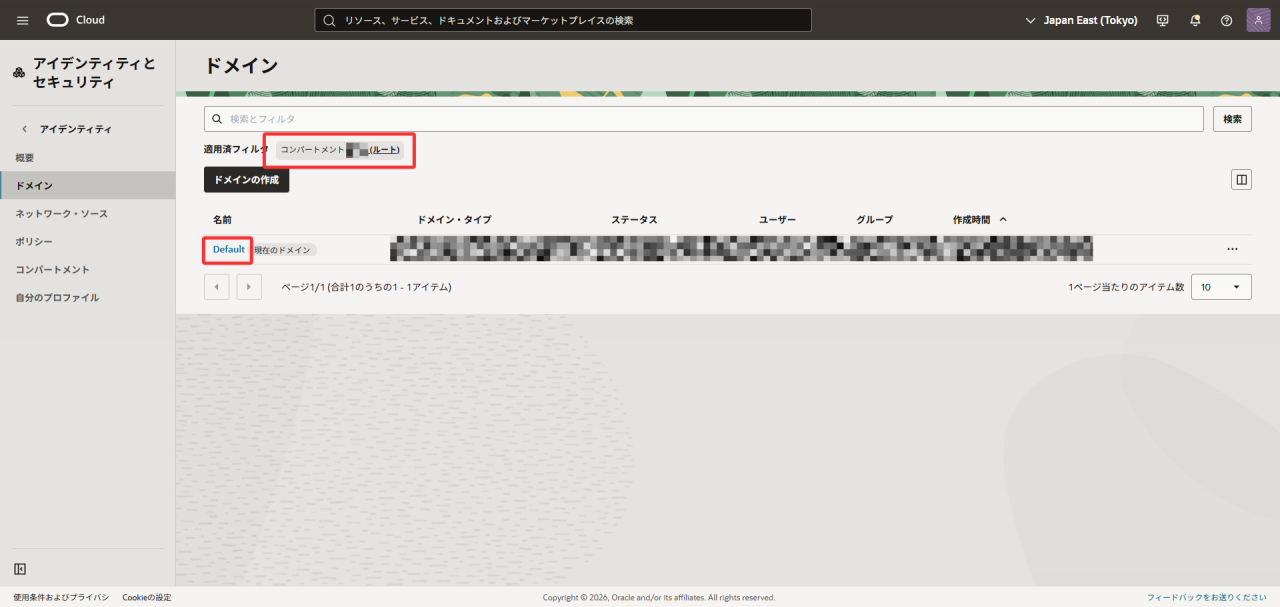Click the column layout toggle icon
The width and height of the screenshot is (1280, 607).
tap(1241, 180)
